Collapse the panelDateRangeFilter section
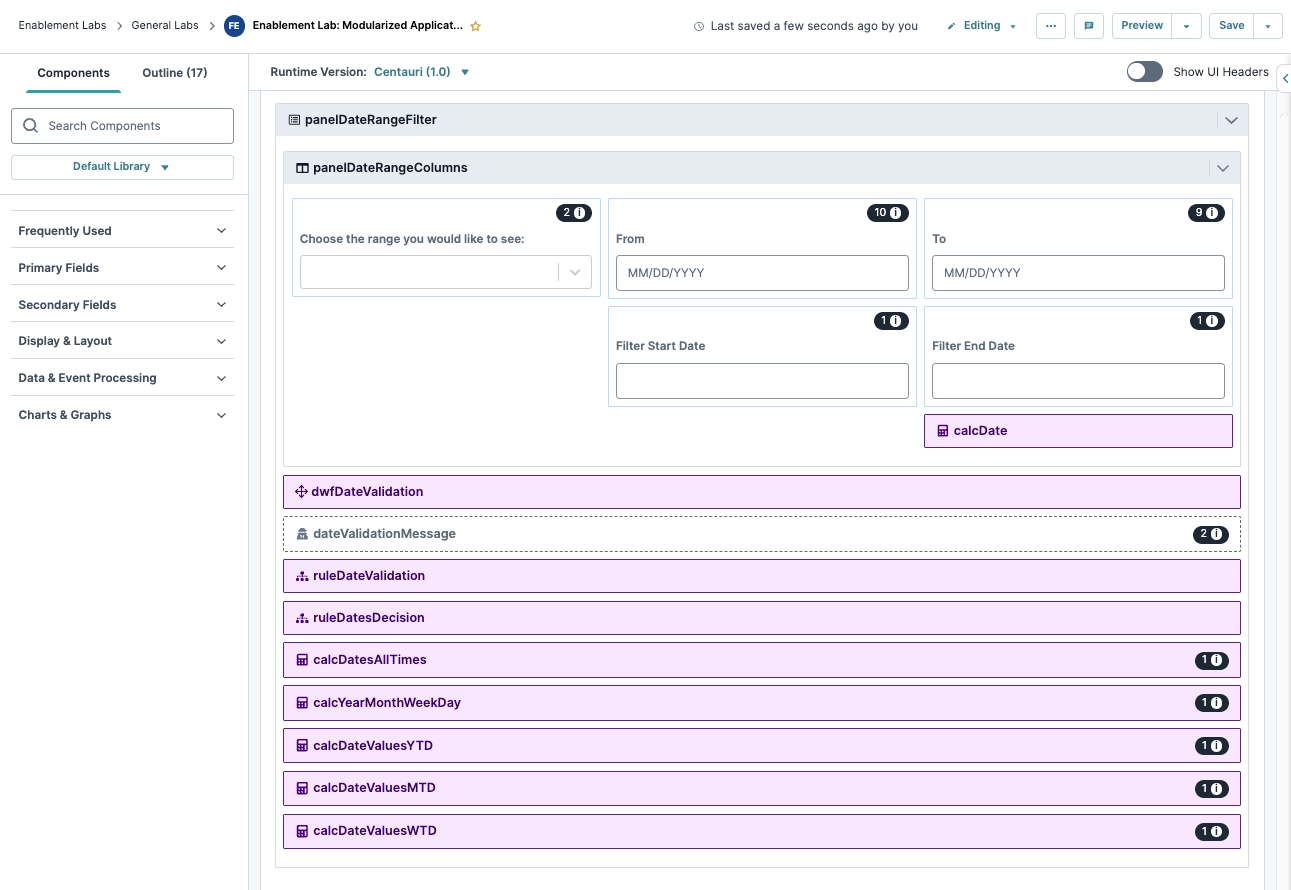This screenshot has height=890, width=1291. pos(1231,119)
